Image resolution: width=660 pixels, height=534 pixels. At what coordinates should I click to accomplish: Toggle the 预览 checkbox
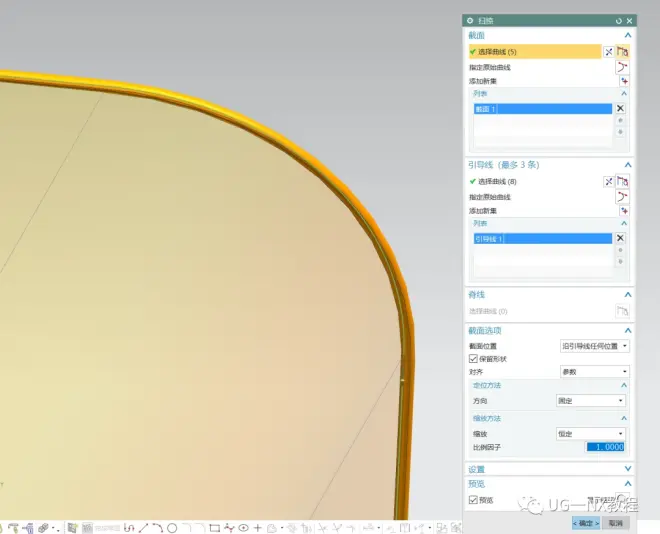pos(474,500)
